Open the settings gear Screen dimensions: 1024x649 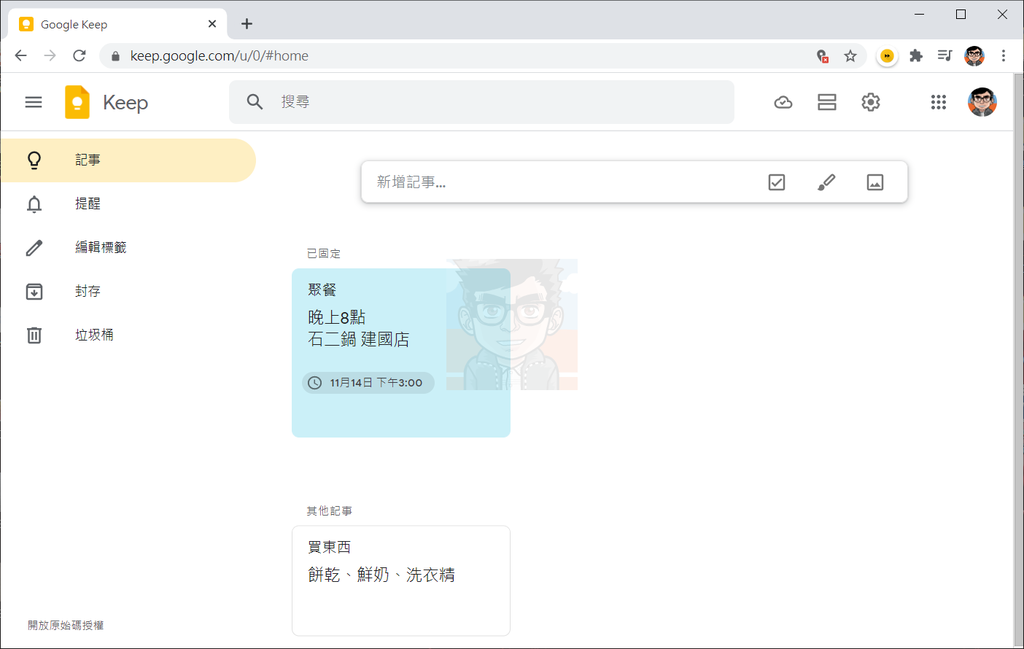click(871, 102)
